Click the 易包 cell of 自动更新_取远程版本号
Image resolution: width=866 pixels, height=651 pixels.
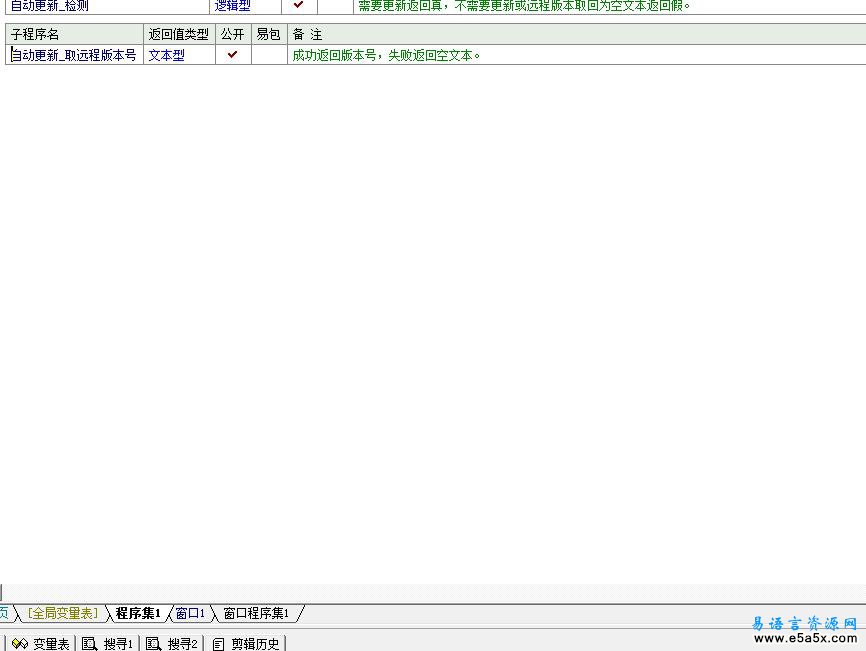point(269,55)
